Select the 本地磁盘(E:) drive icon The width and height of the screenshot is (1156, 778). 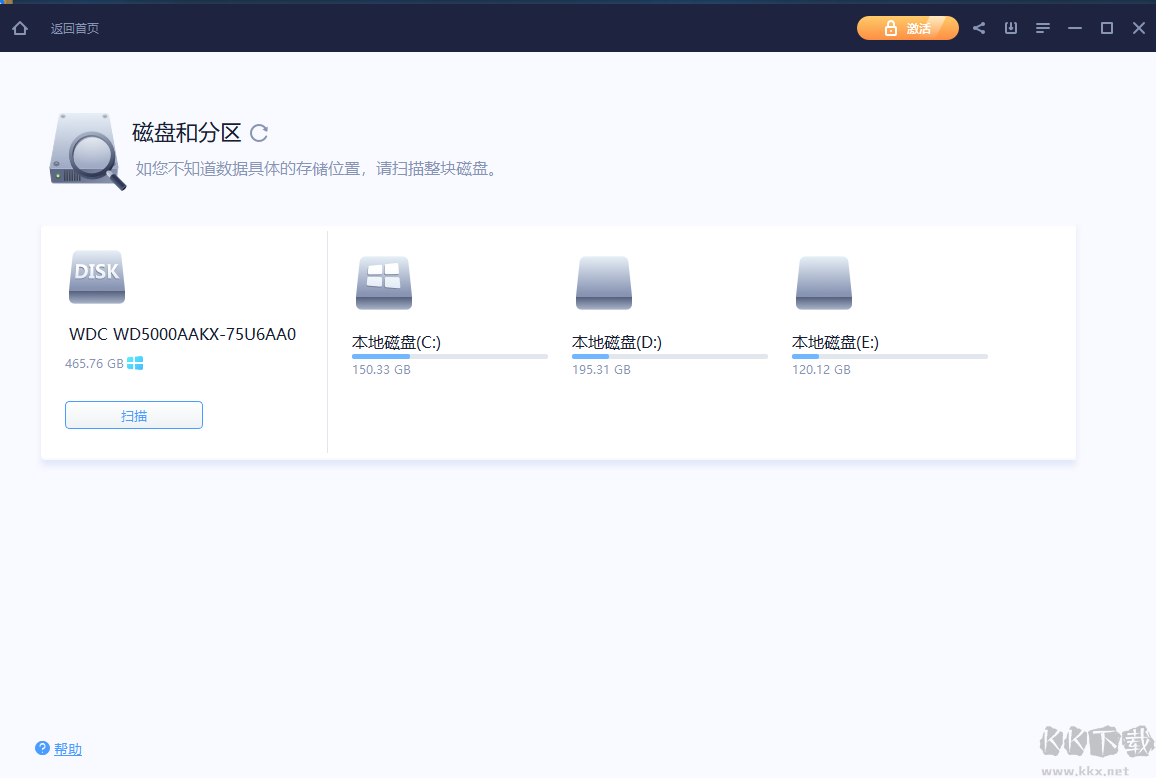coord(823,283)
